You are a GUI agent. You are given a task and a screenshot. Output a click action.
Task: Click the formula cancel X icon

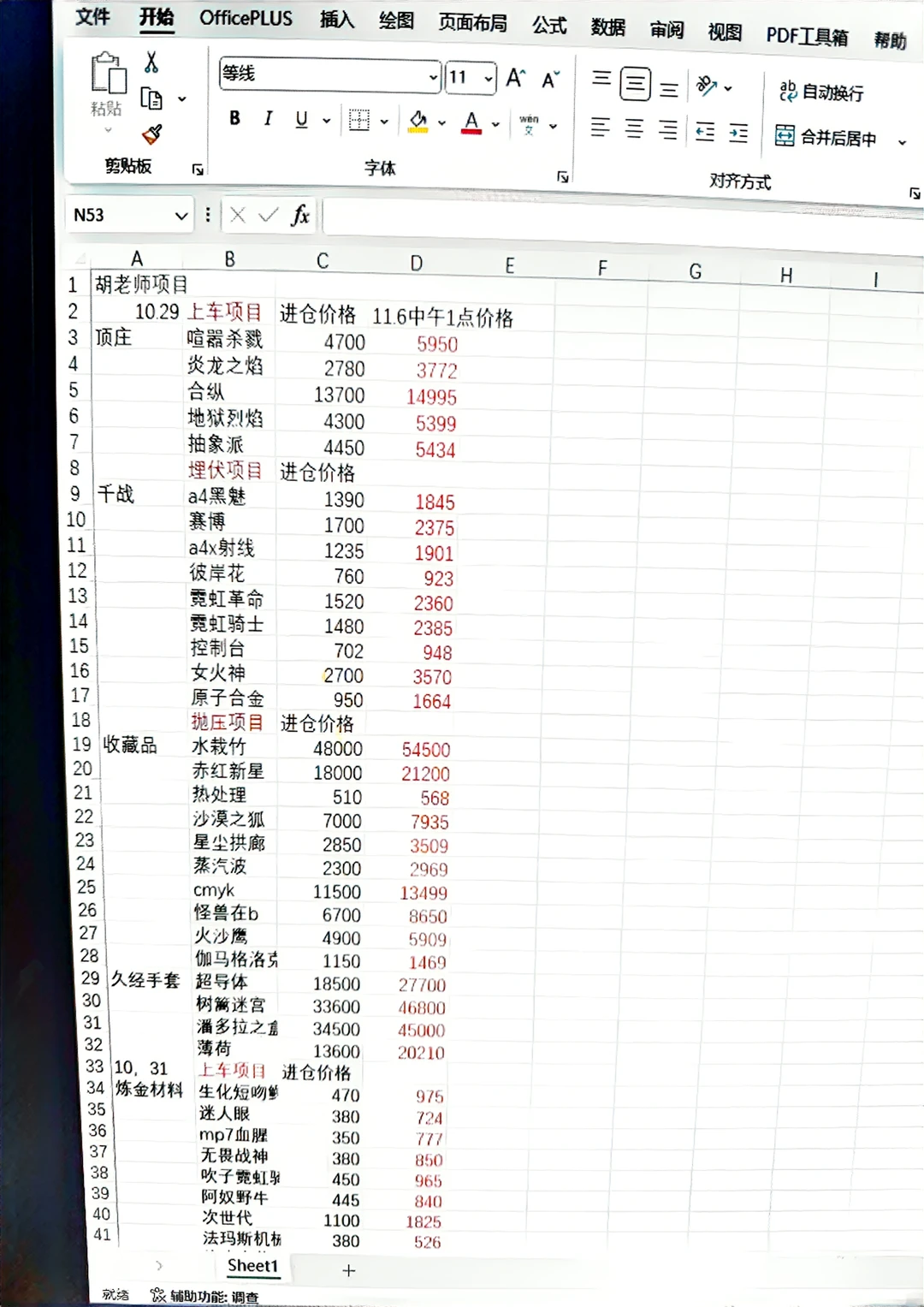[238, 215]
